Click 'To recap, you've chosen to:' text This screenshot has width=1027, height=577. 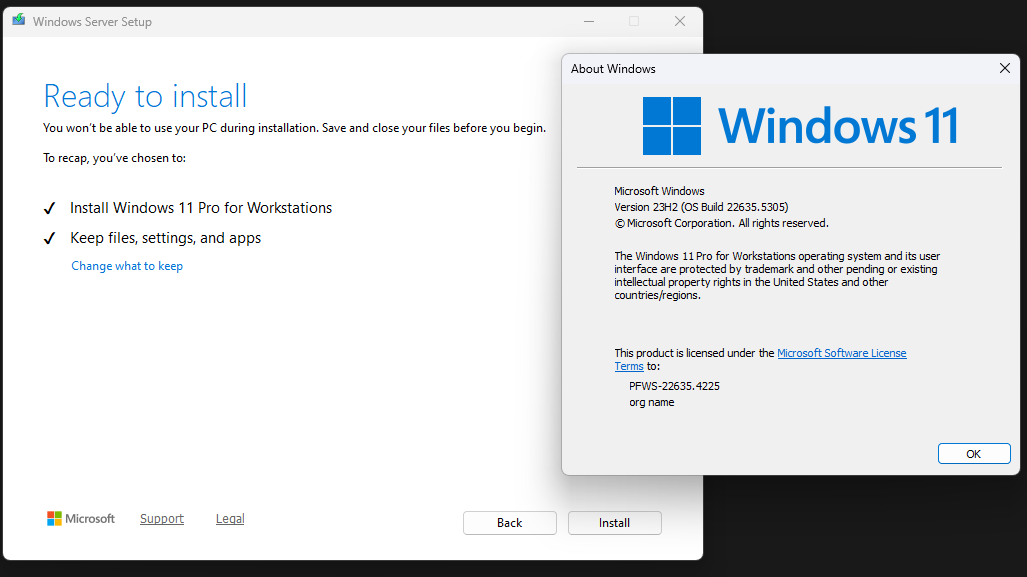point(115,158)
